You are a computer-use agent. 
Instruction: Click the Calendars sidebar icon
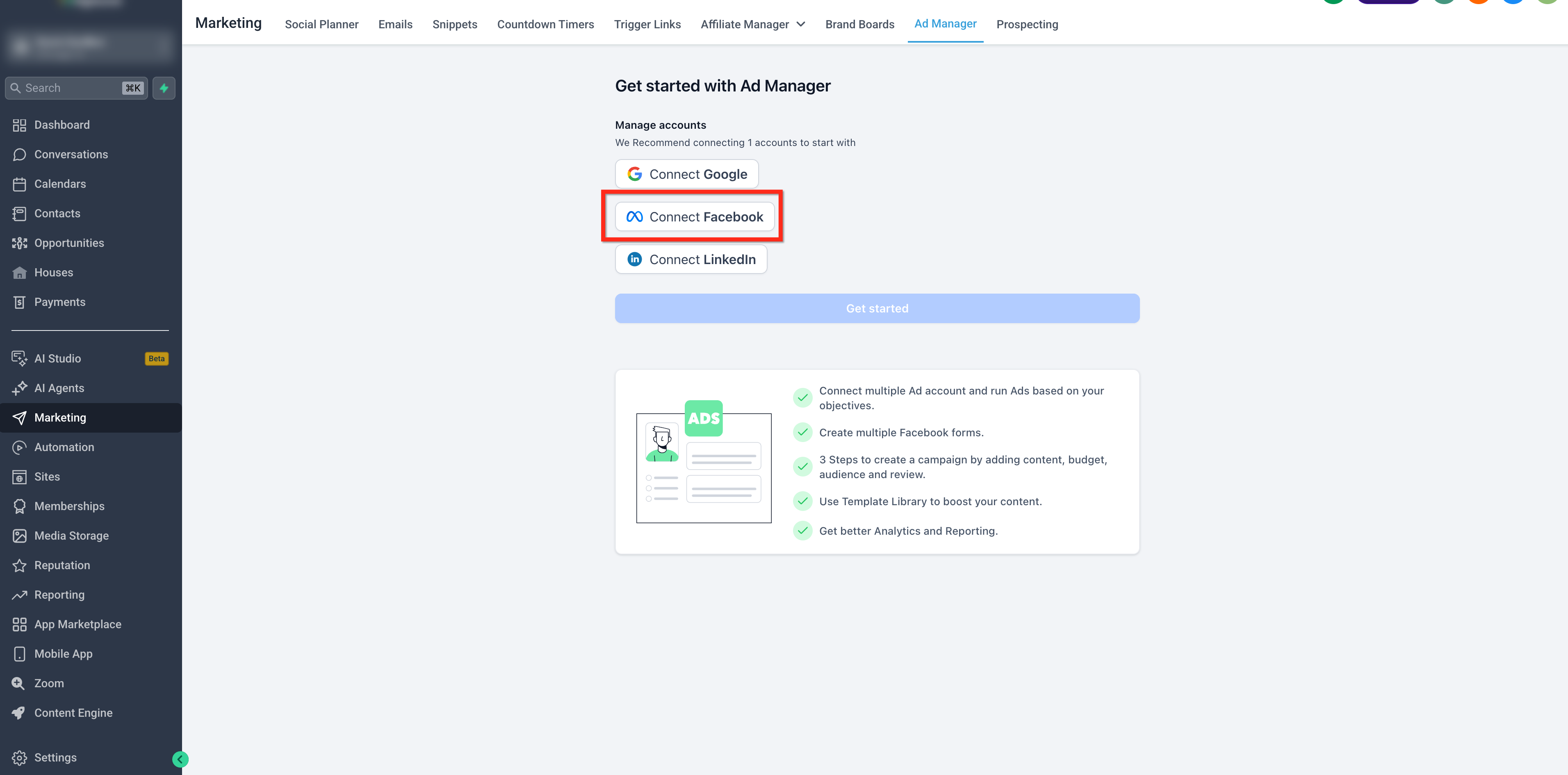pos(20,184)
